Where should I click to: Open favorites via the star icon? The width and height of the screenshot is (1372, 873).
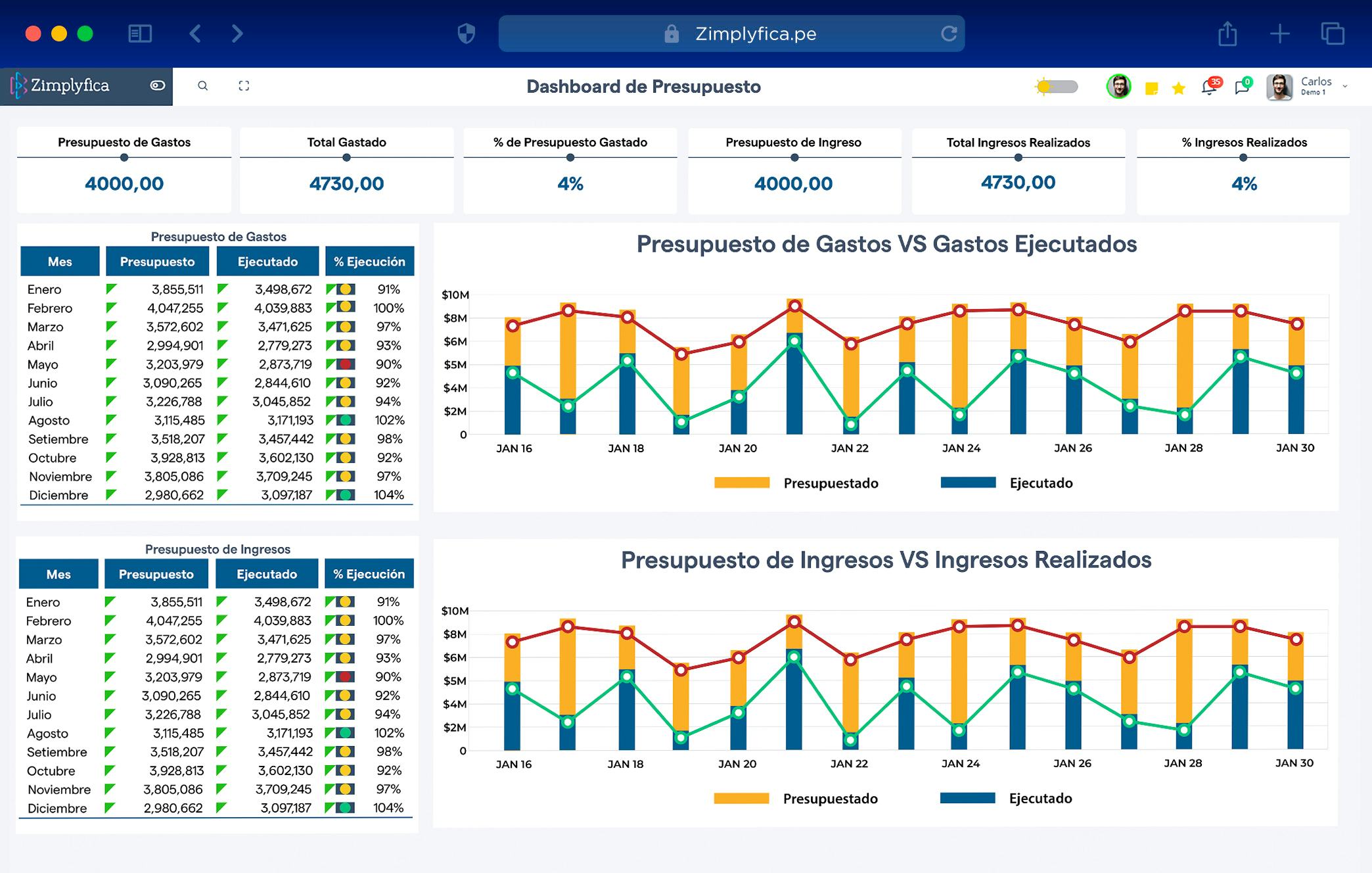[1178, 86]
